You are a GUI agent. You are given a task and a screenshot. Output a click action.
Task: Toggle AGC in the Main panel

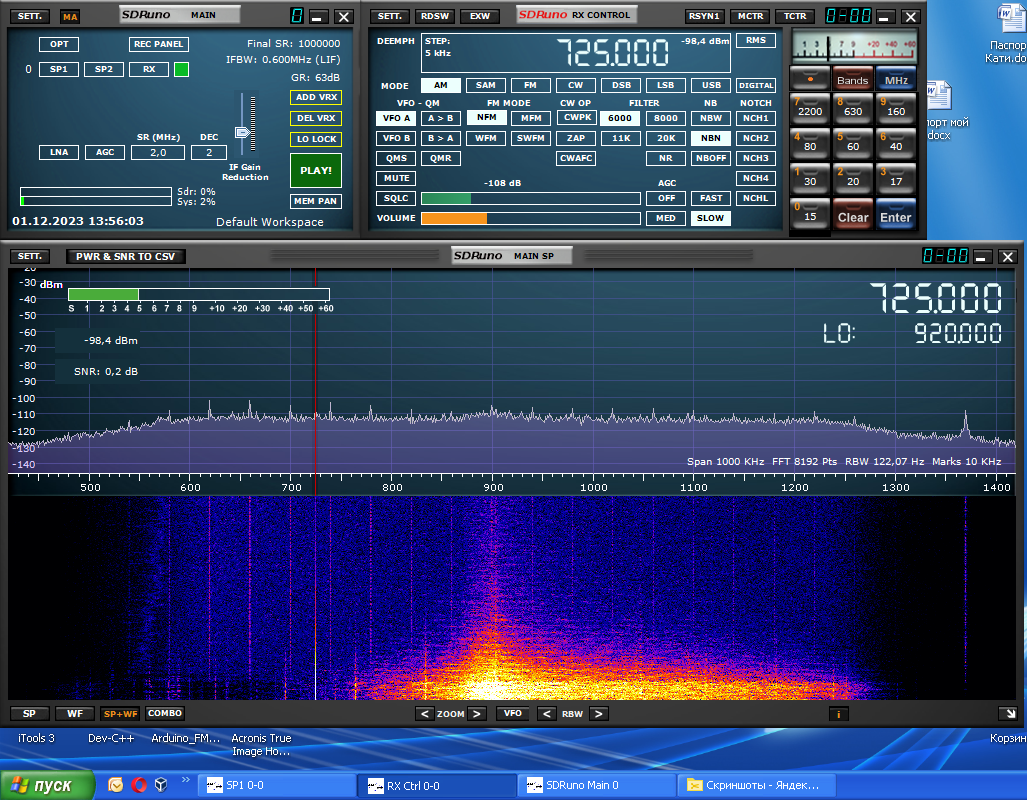tap(105, 152)
